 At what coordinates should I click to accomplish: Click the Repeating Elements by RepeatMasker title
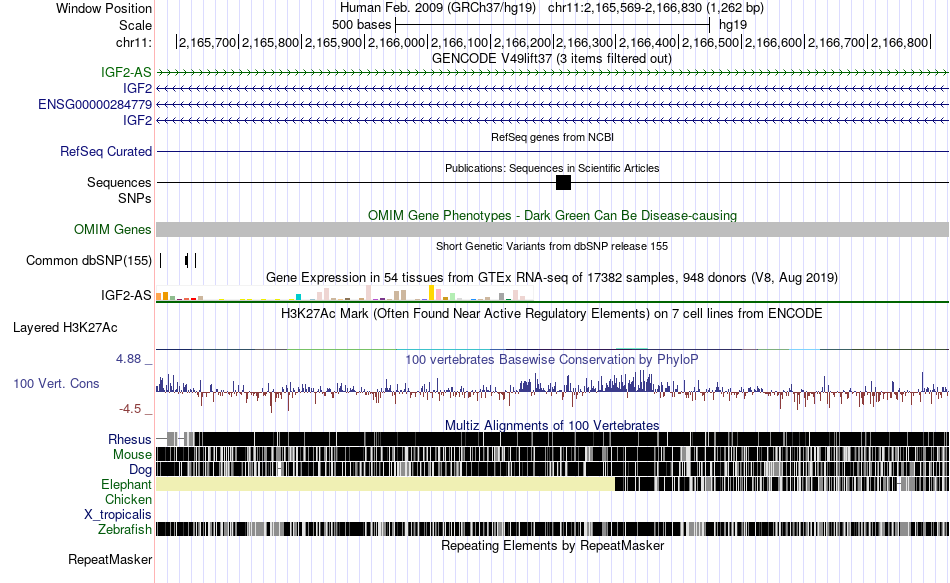click(553, 545)
